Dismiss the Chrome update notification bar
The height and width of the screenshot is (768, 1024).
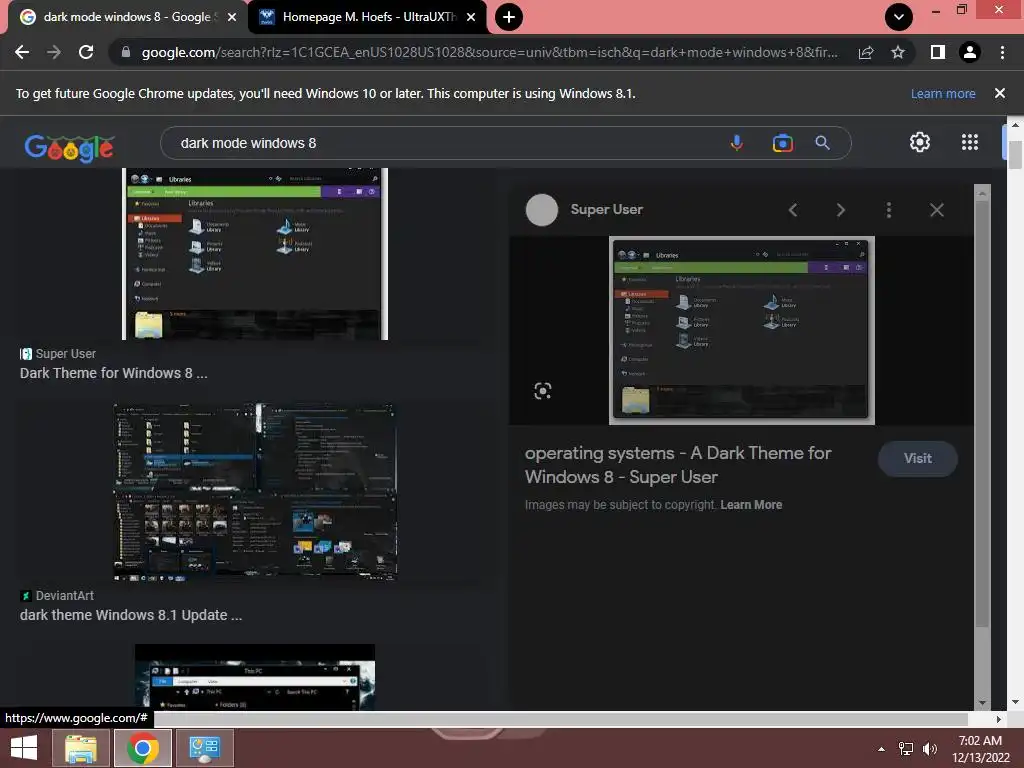tap(1000, 93)
